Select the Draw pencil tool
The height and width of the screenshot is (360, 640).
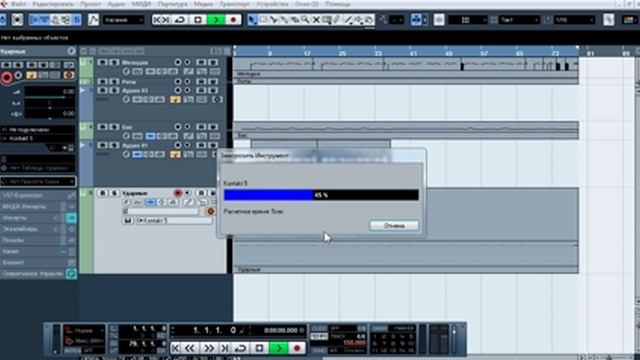pyautogui.click(x=337, y=20)
